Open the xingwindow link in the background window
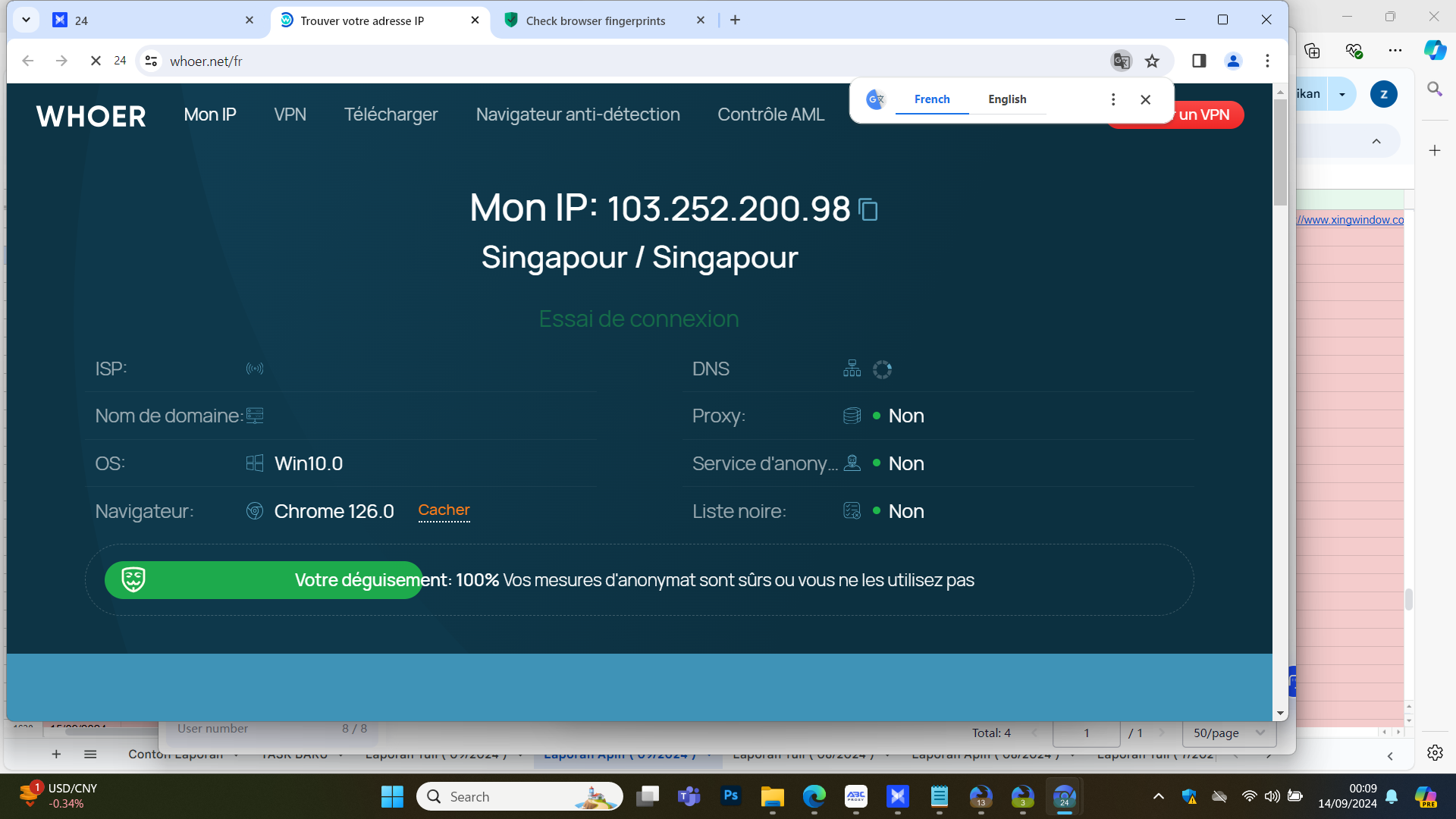This screenshot has height=819, width=1456. pyautogui.click(x=1350, y=220)
